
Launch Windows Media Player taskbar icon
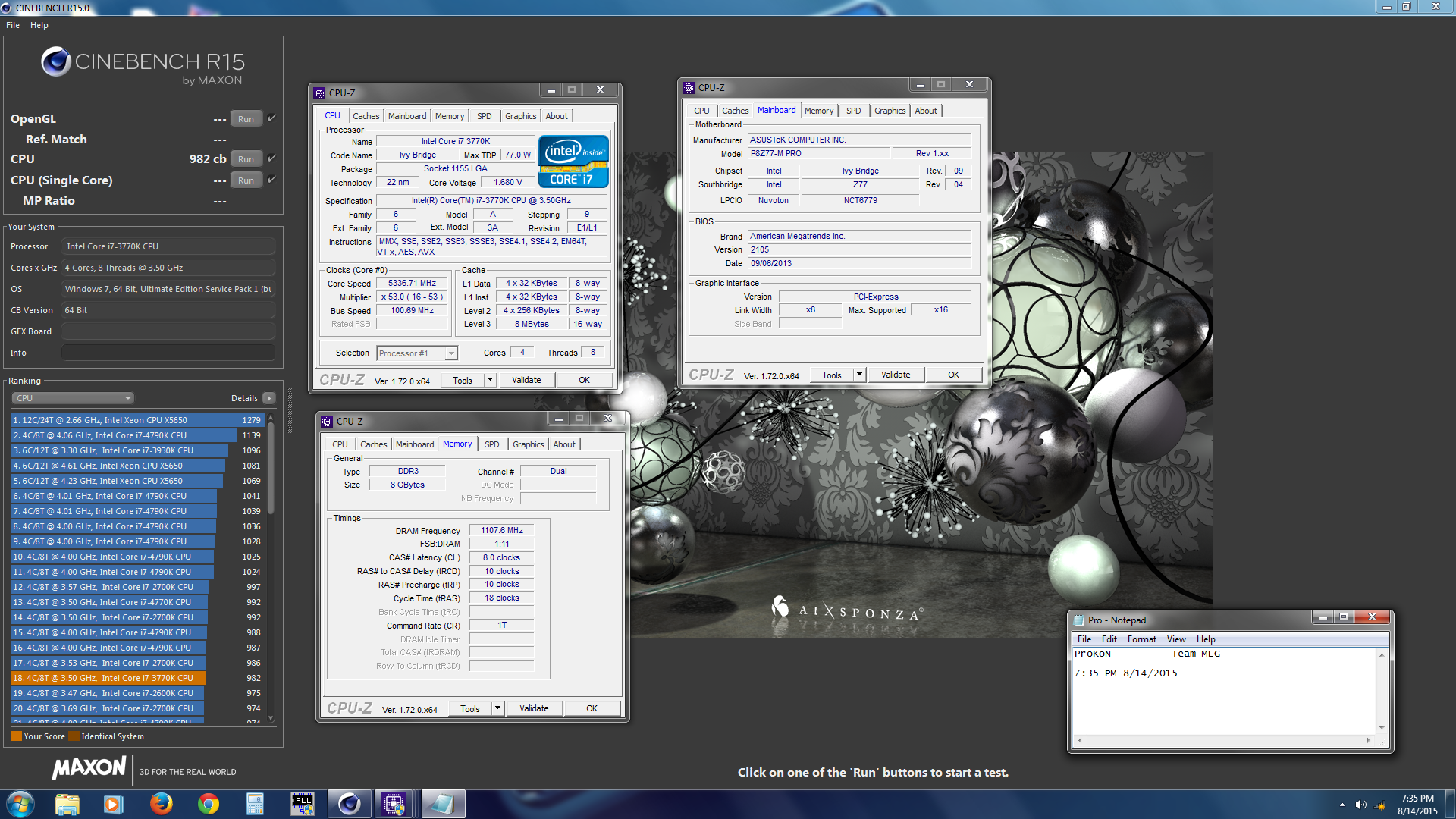pyautogui.click(x=113, y=804)
